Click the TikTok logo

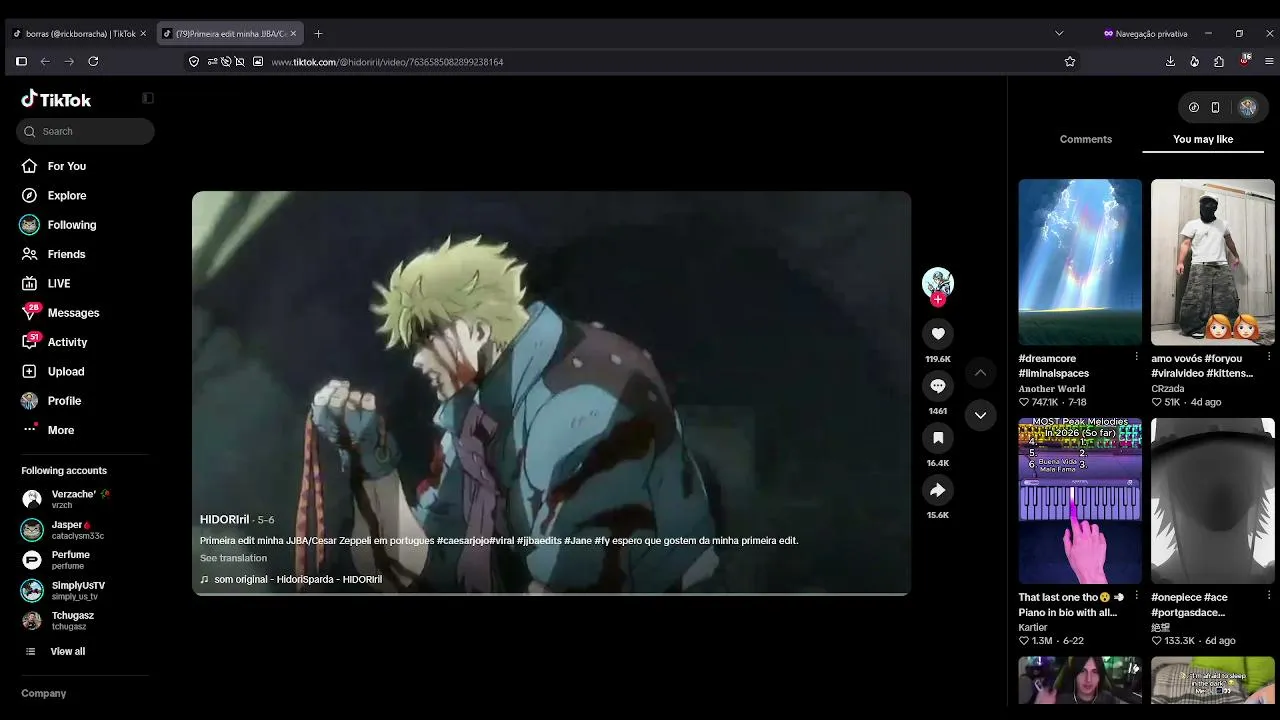click(x=56, y=99)
